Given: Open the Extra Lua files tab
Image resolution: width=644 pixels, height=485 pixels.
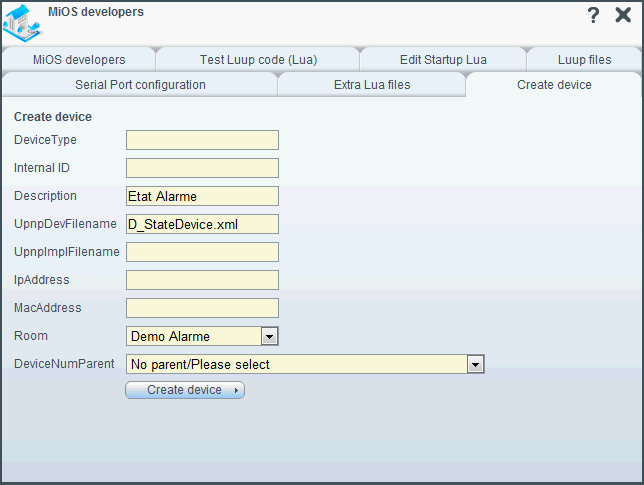Looking at the screenshot, I should coord(372,85).
